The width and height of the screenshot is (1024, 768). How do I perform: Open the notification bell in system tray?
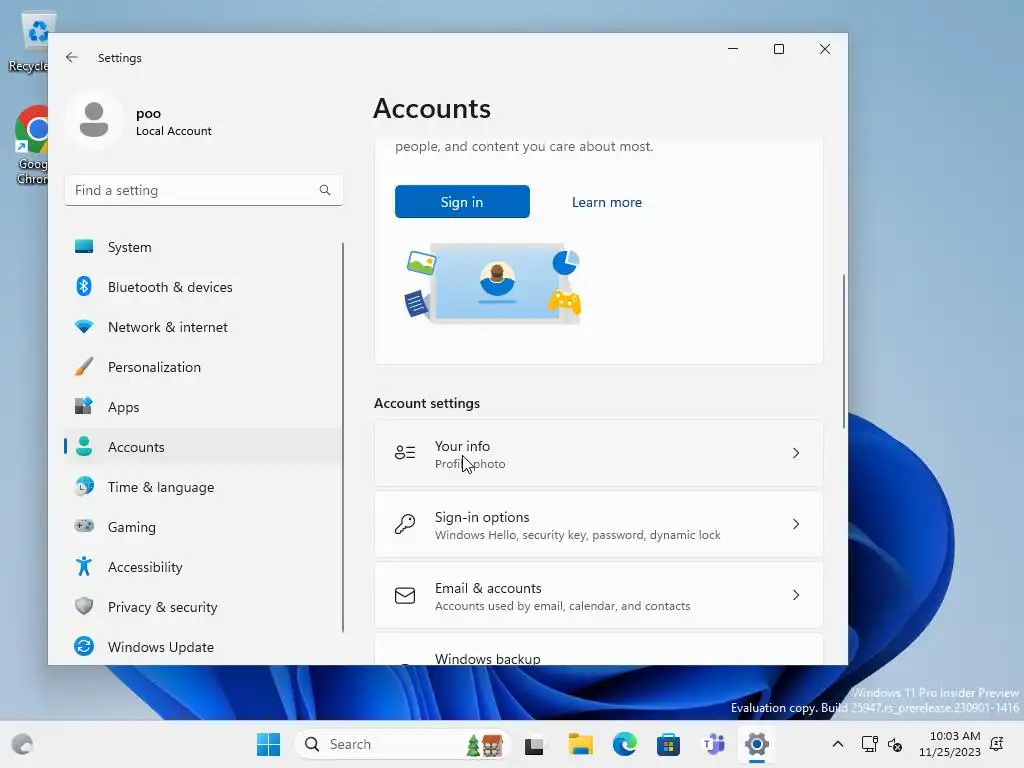pos(997,744)
